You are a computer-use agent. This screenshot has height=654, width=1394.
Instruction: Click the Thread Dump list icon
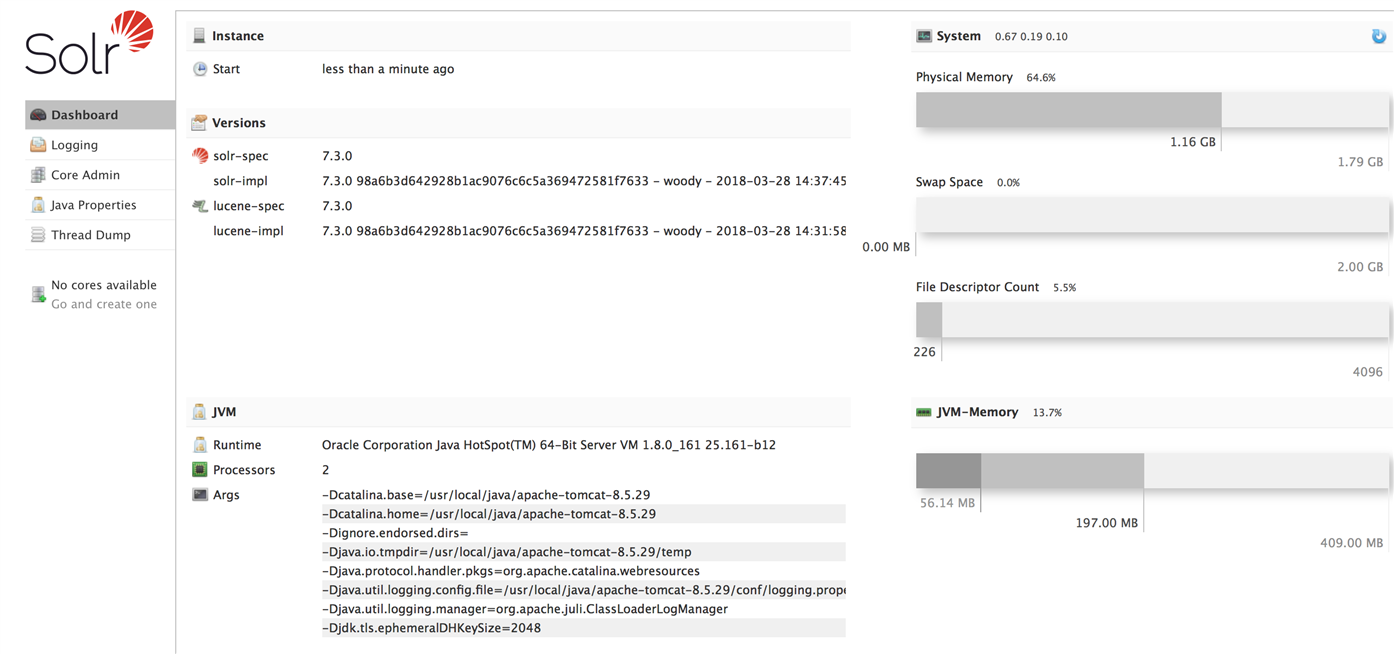38,235
